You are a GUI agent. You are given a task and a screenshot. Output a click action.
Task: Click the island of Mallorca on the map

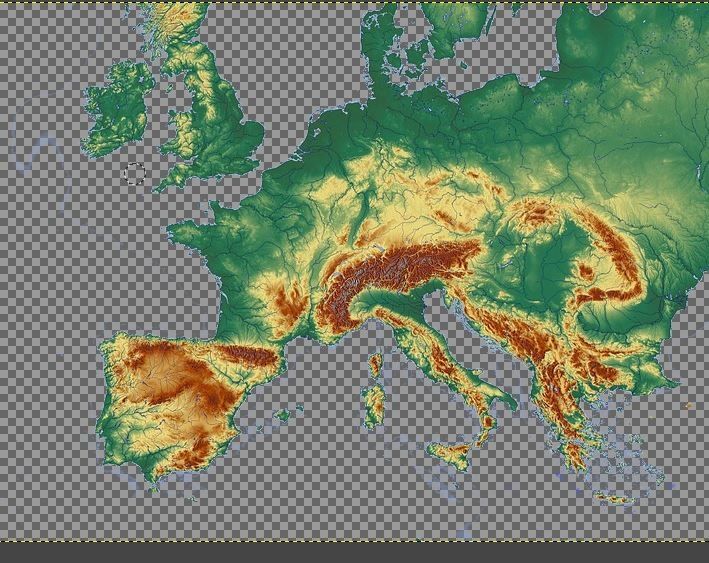coord(284,414)
